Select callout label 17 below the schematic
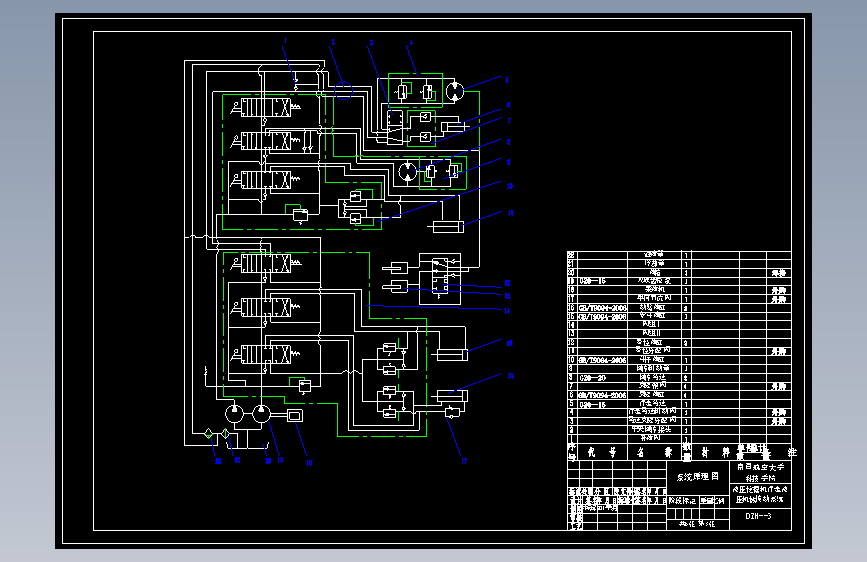 tap(464, 461)
